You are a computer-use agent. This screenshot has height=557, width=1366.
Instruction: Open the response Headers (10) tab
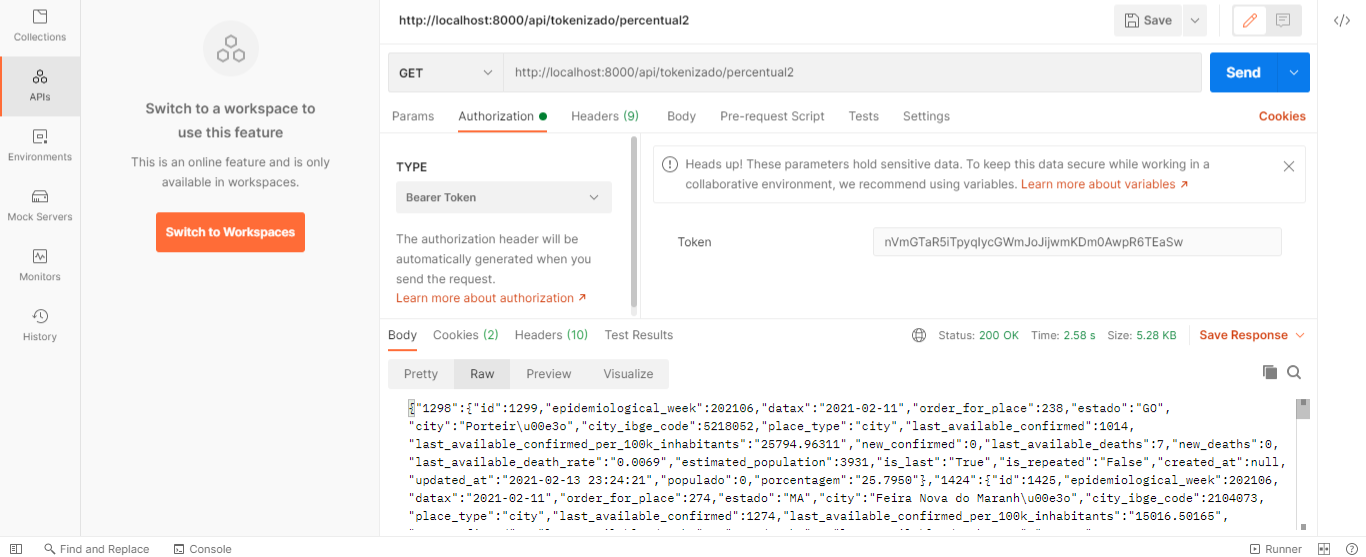pyautogui.click(x=551, y=335)
